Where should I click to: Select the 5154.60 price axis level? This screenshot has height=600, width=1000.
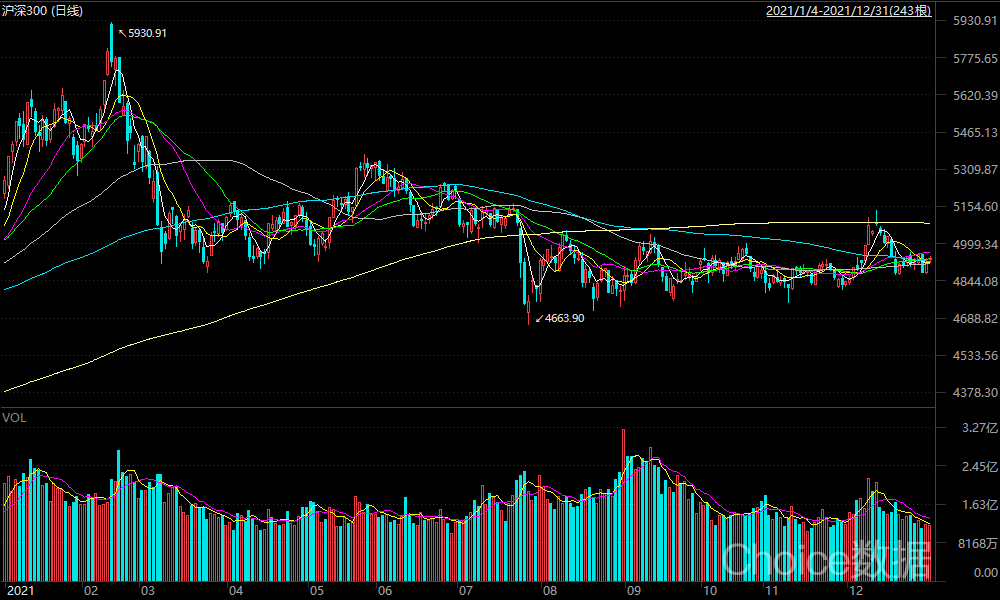coord(974,207)
